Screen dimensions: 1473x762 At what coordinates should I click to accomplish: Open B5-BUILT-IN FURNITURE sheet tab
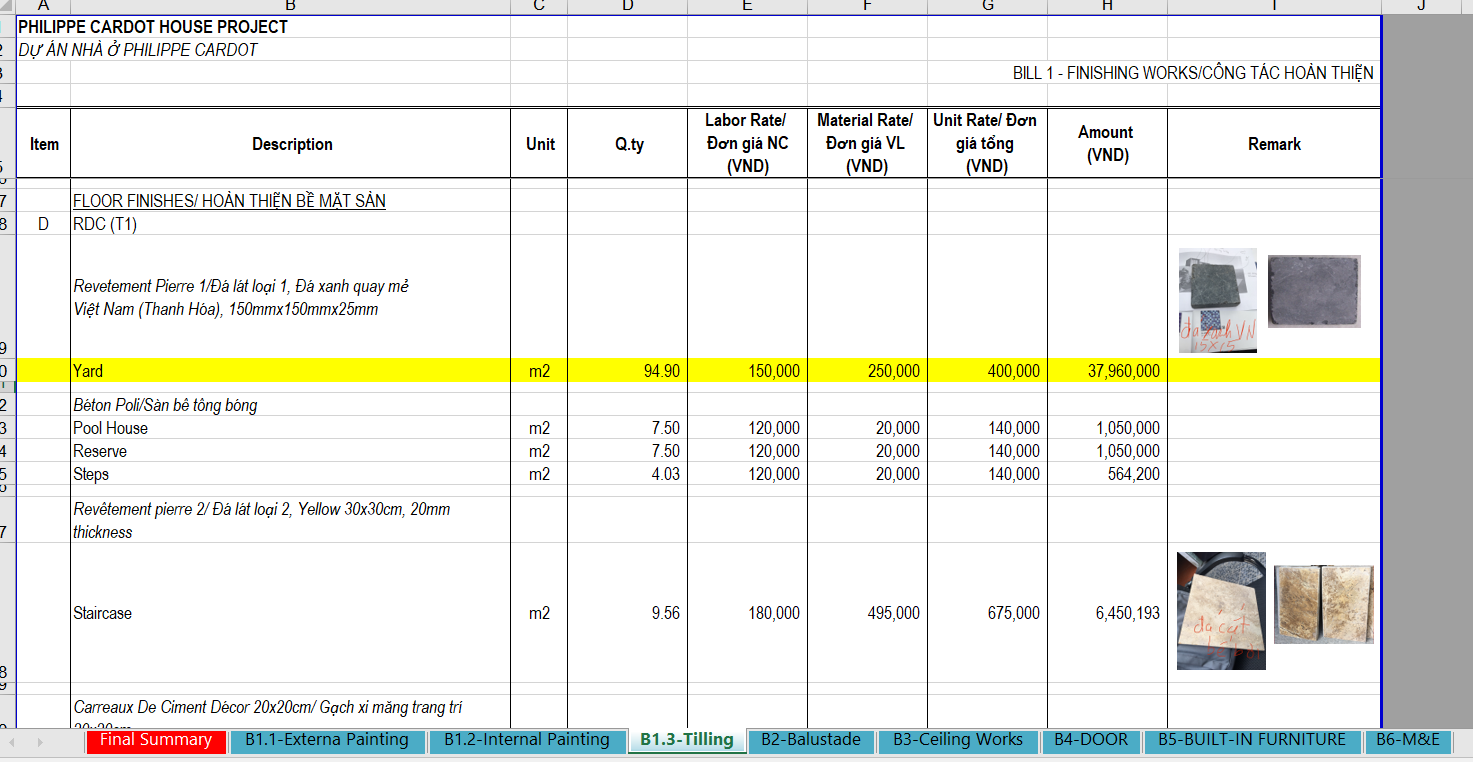point(1252,740)
